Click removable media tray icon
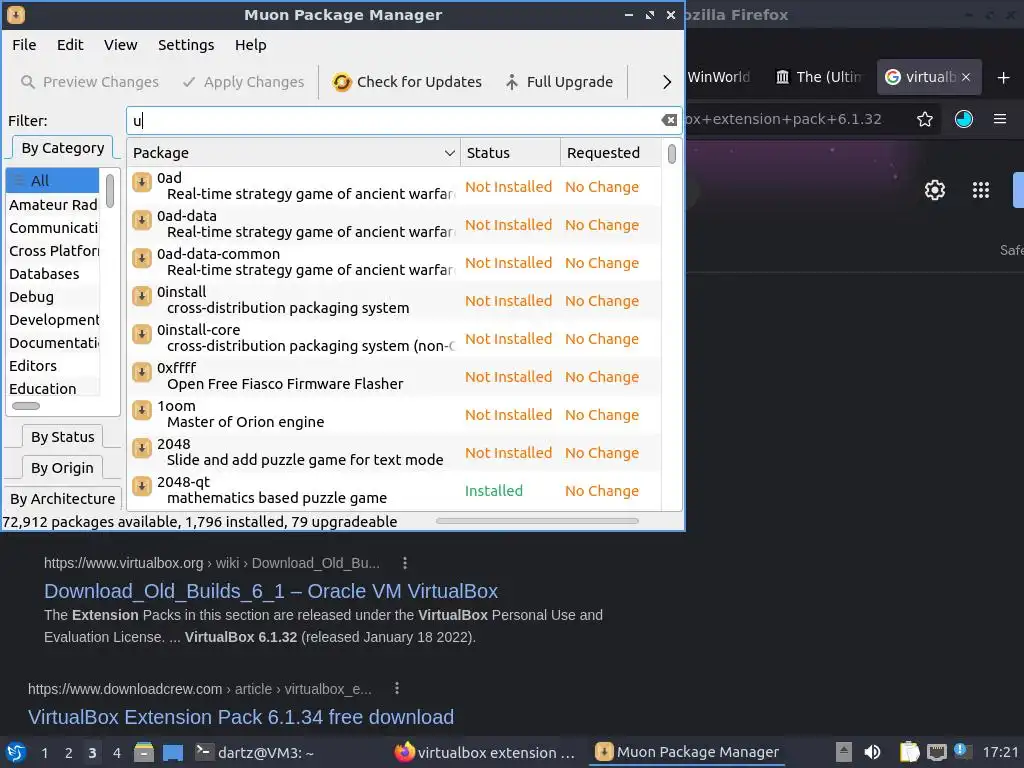Viewport: 1024px width, 768px height. point(844,752)
